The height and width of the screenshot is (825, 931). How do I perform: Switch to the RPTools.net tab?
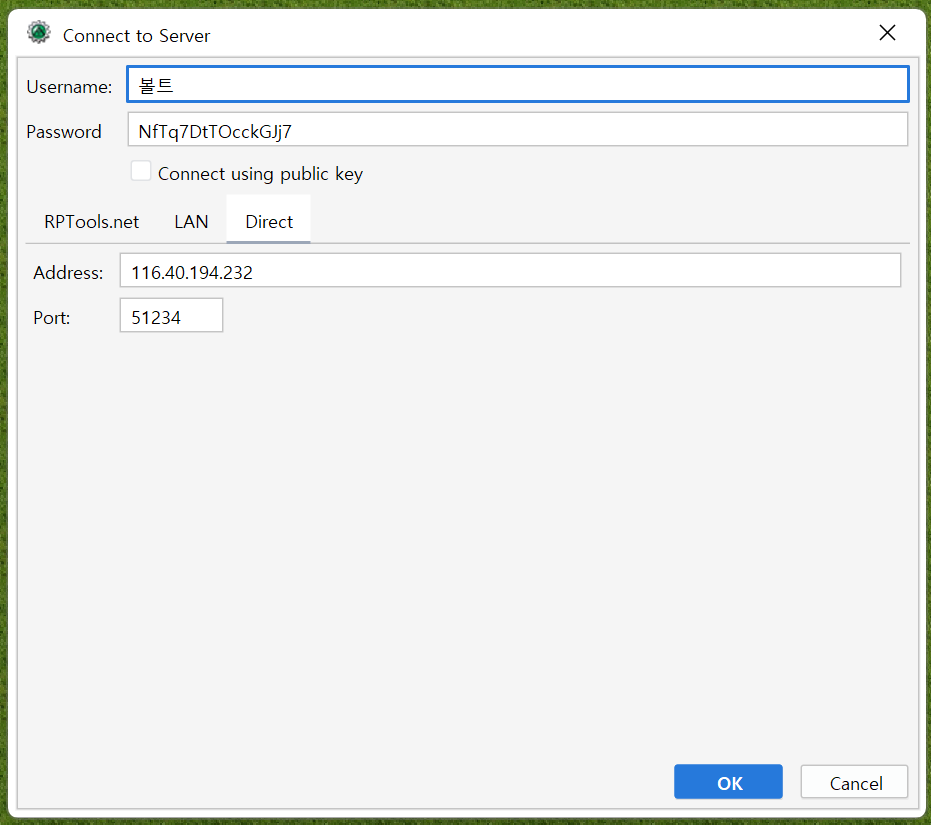tap(91, 222)
